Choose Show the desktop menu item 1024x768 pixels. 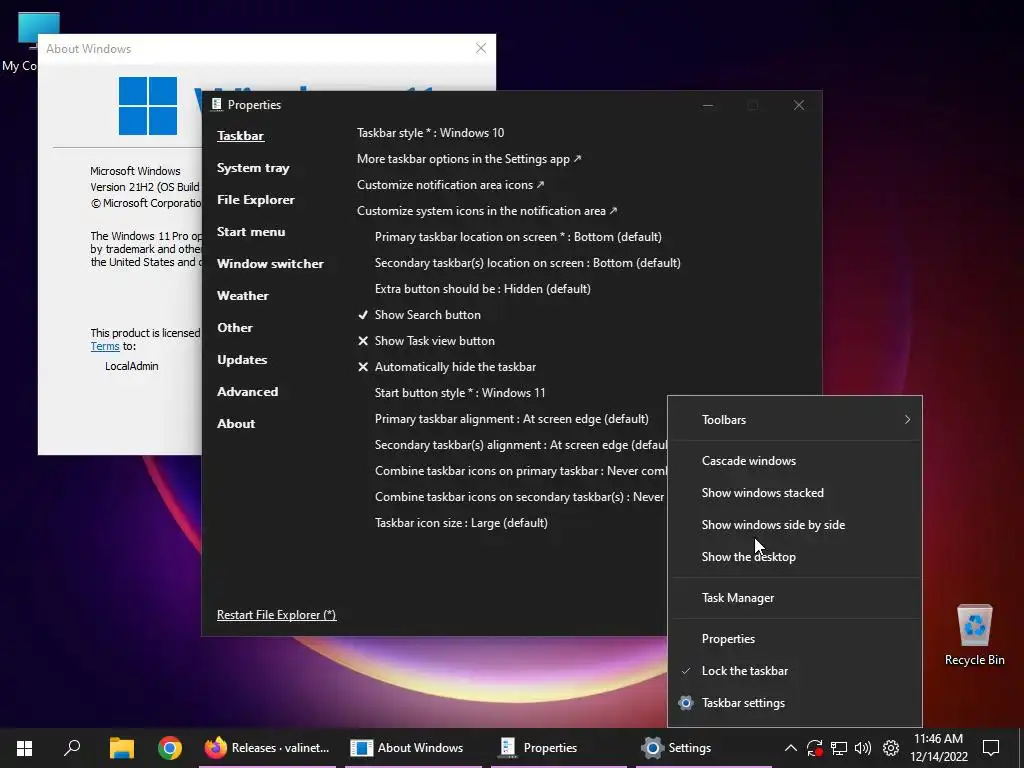(795, 556)
